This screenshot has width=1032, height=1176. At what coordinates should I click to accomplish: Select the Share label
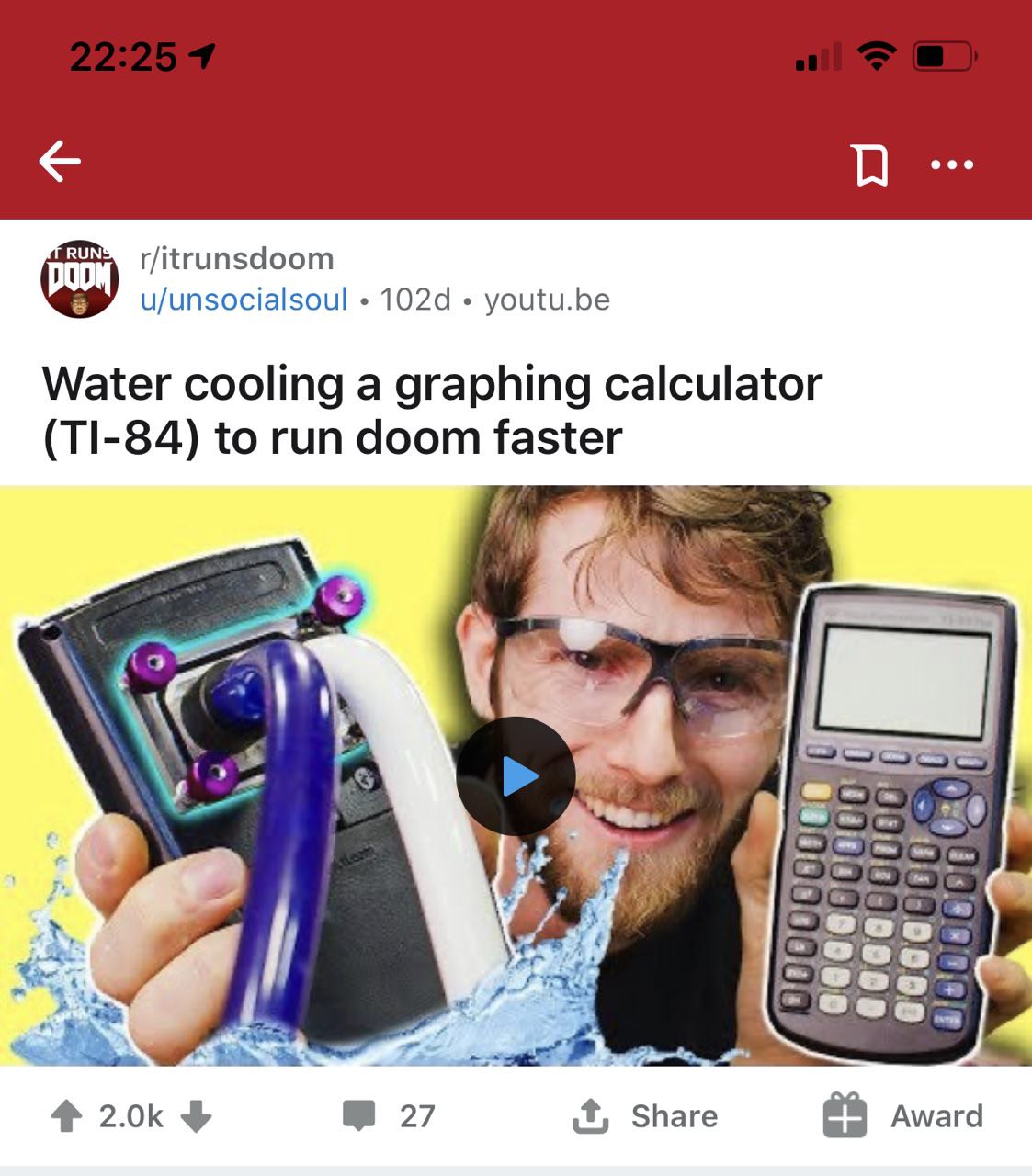(x=675, y=1116)
